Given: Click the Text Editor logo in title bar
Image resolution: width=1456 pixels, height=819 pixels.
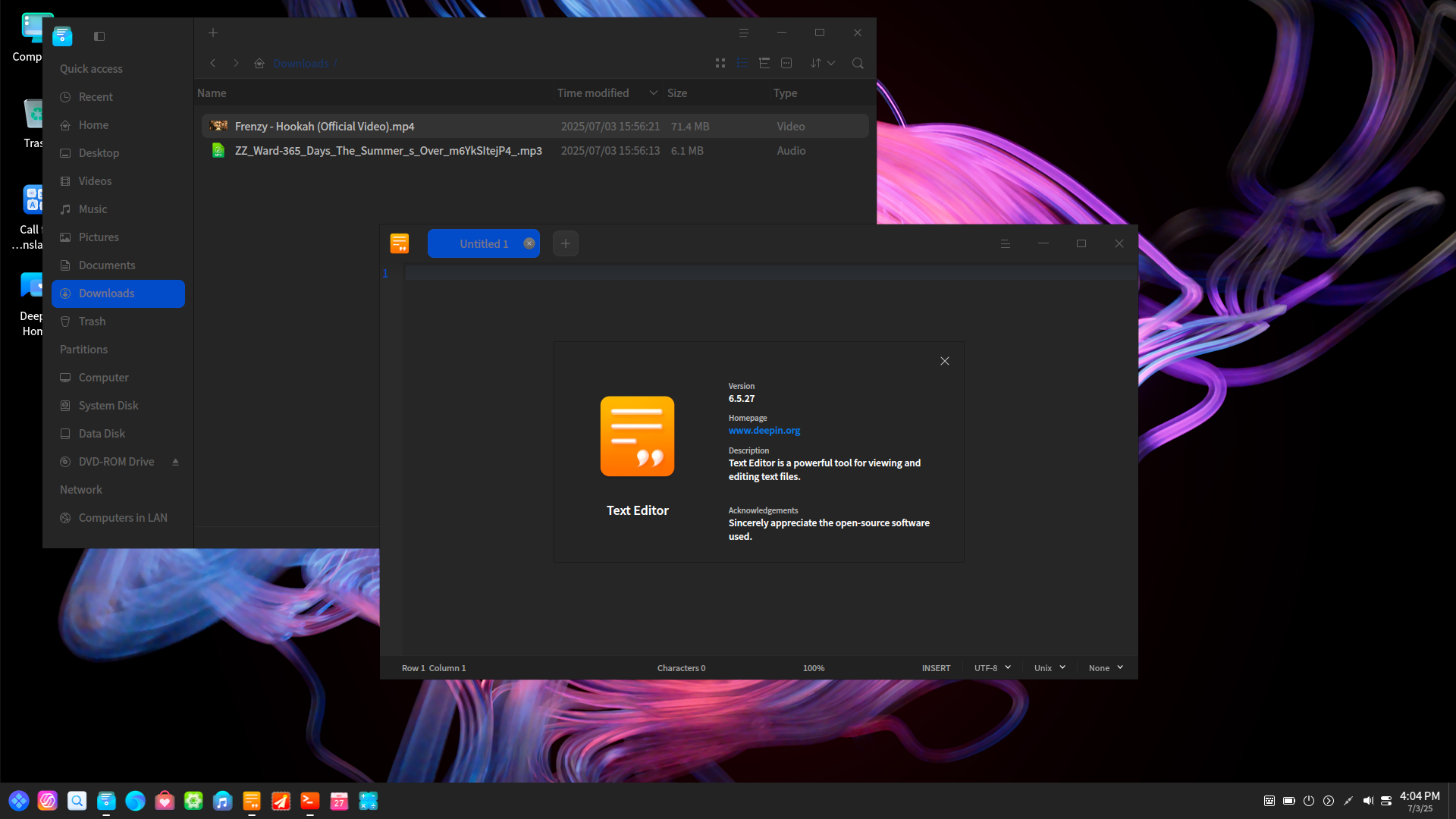Looking at the screenshot, I should click(400, 243).
